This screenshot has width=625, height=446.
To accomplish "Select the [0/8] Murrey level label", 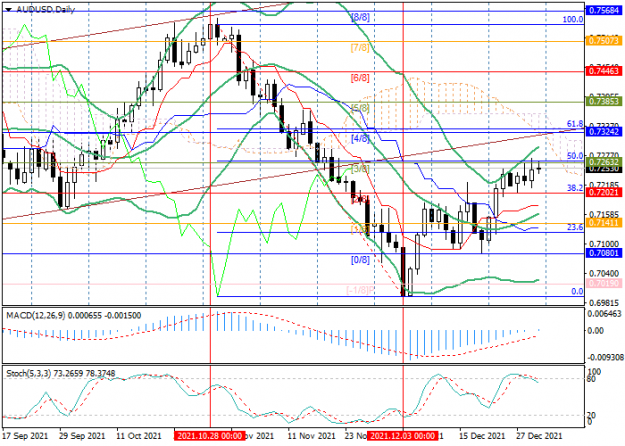I will tap(360, 260).
